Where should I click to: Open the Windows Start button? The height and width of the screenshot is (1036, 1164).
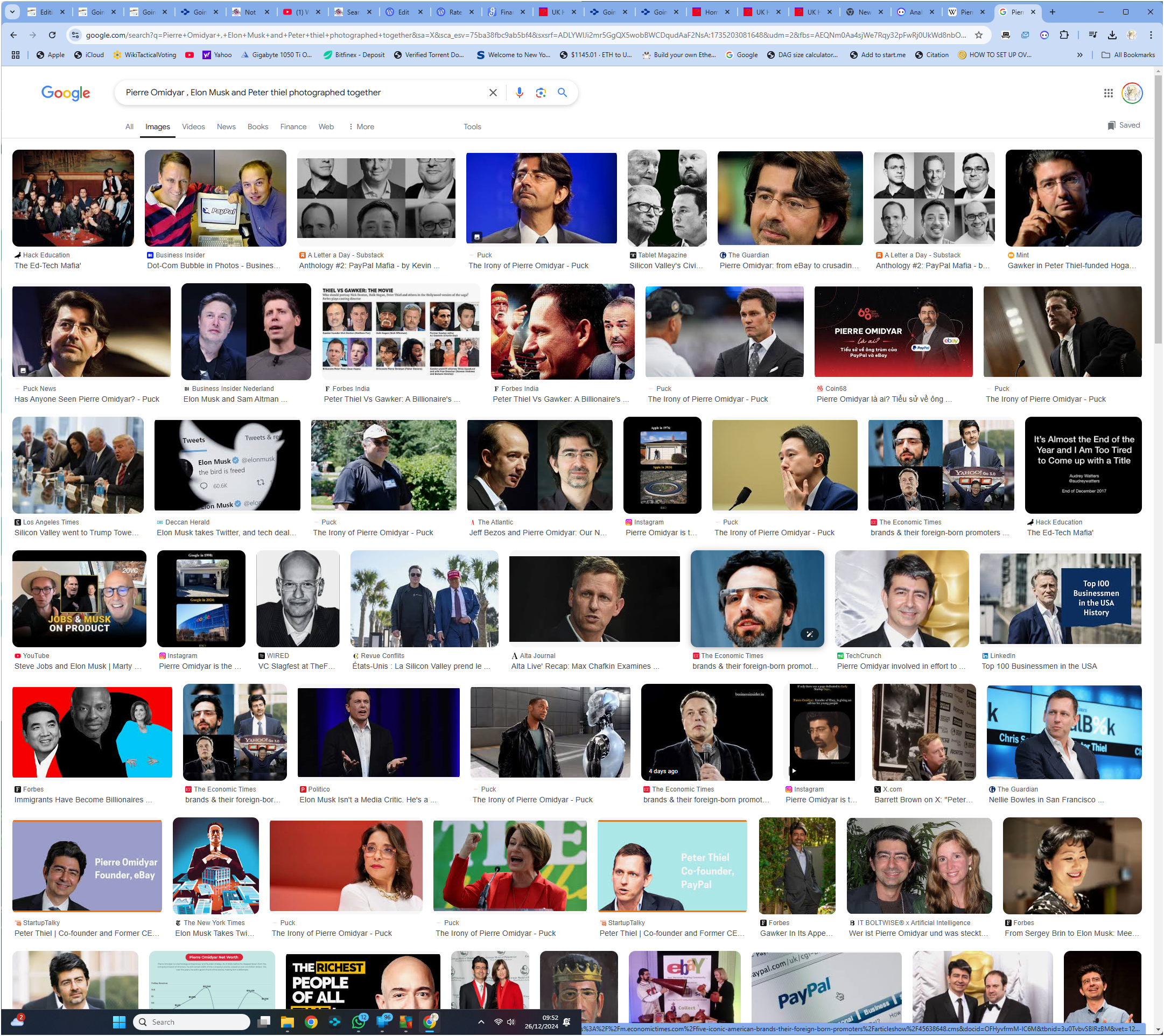(x=119, y=1022)
